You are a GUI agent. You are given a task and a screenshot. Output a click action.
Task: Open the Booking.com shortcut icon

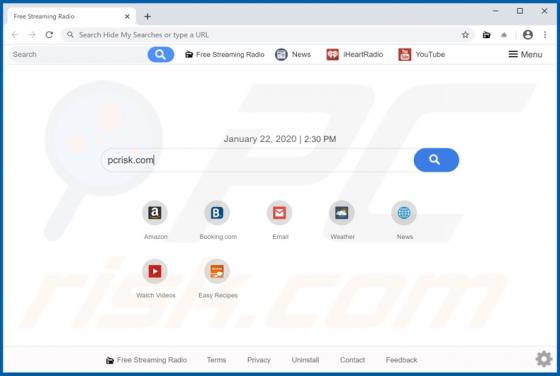[x=217, y=213]
